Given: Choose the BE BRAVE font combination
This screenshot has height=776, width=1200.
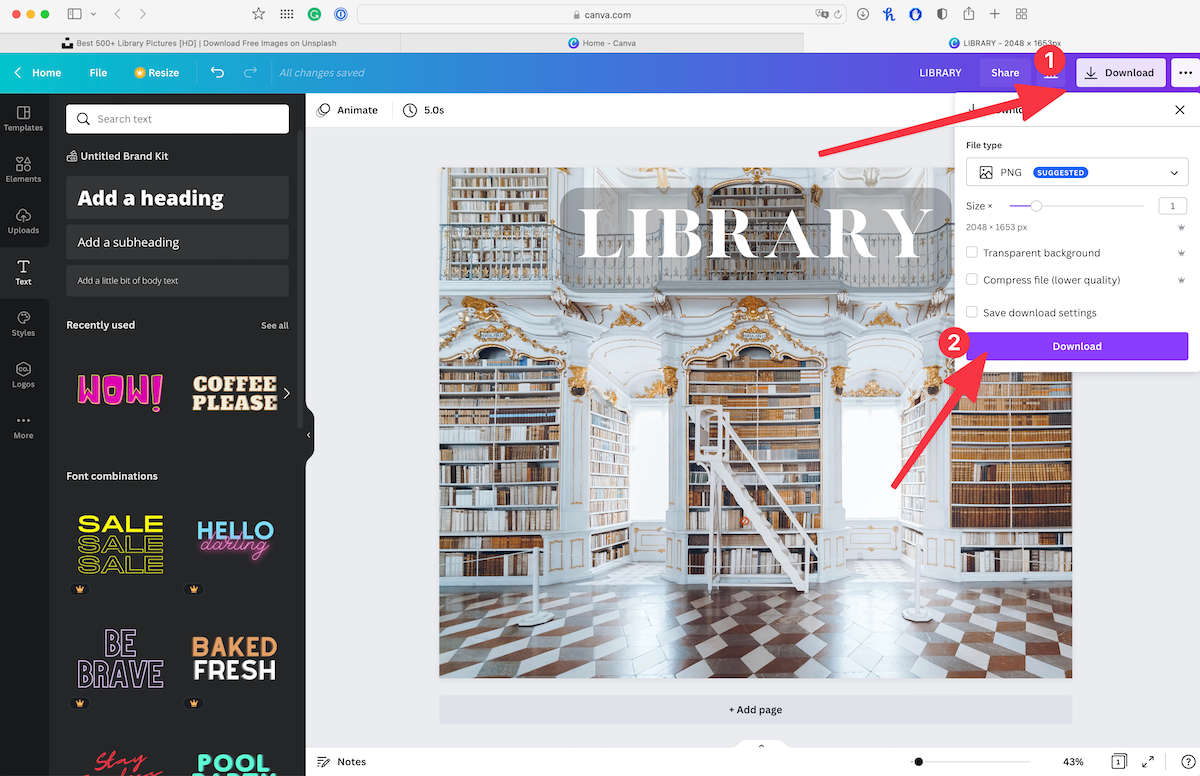Looking at the screenshot, I should 120,658.
